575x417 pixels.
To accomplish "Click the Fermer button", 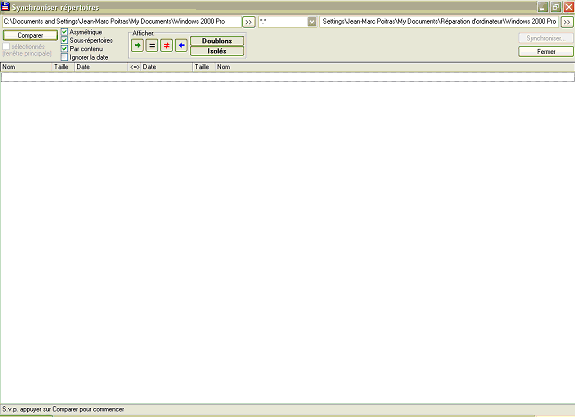I will pyautogui.click(x=546, y=52).
